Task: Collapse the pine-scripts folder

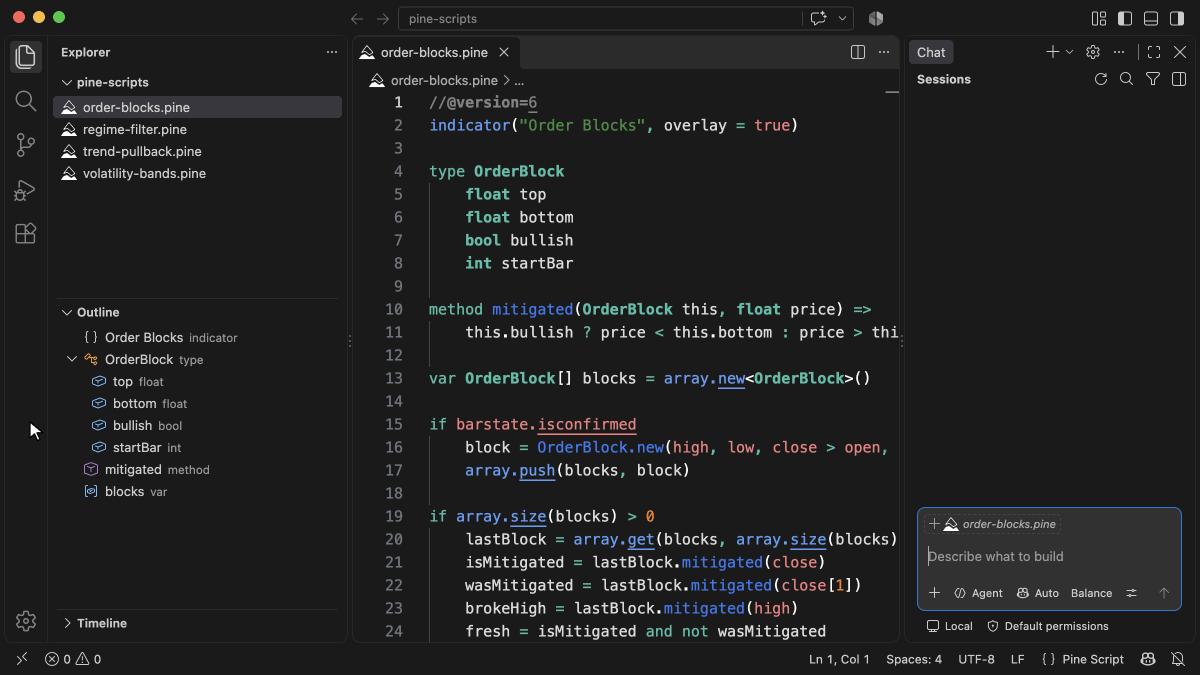Action: (x=67, y=83)
